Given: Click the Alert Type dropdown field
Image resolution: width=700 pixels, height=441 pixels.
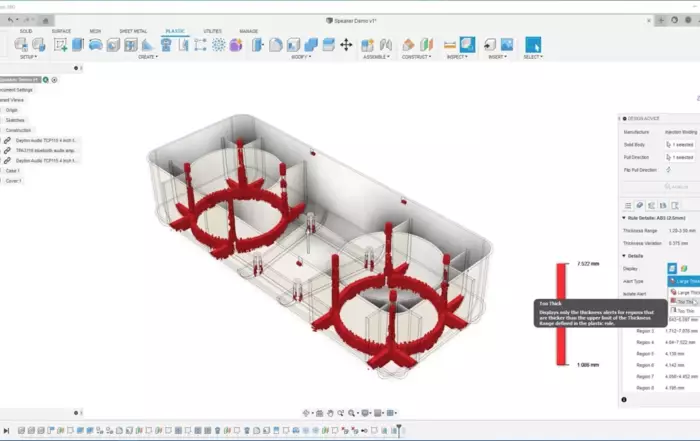Looking at the screenshot, I should [683, 281].
